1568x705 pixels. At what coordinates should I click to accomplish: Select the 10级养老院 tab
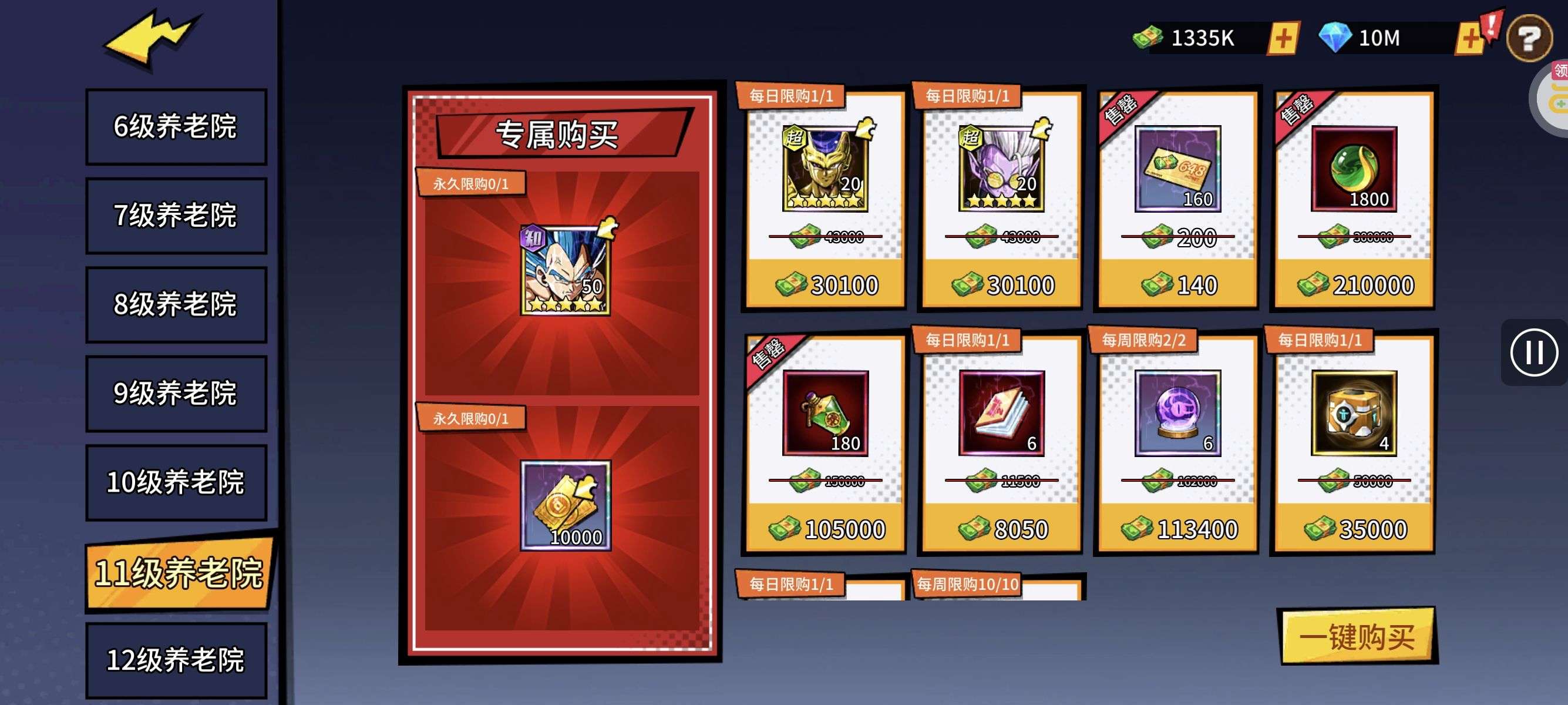pos(176,482)
